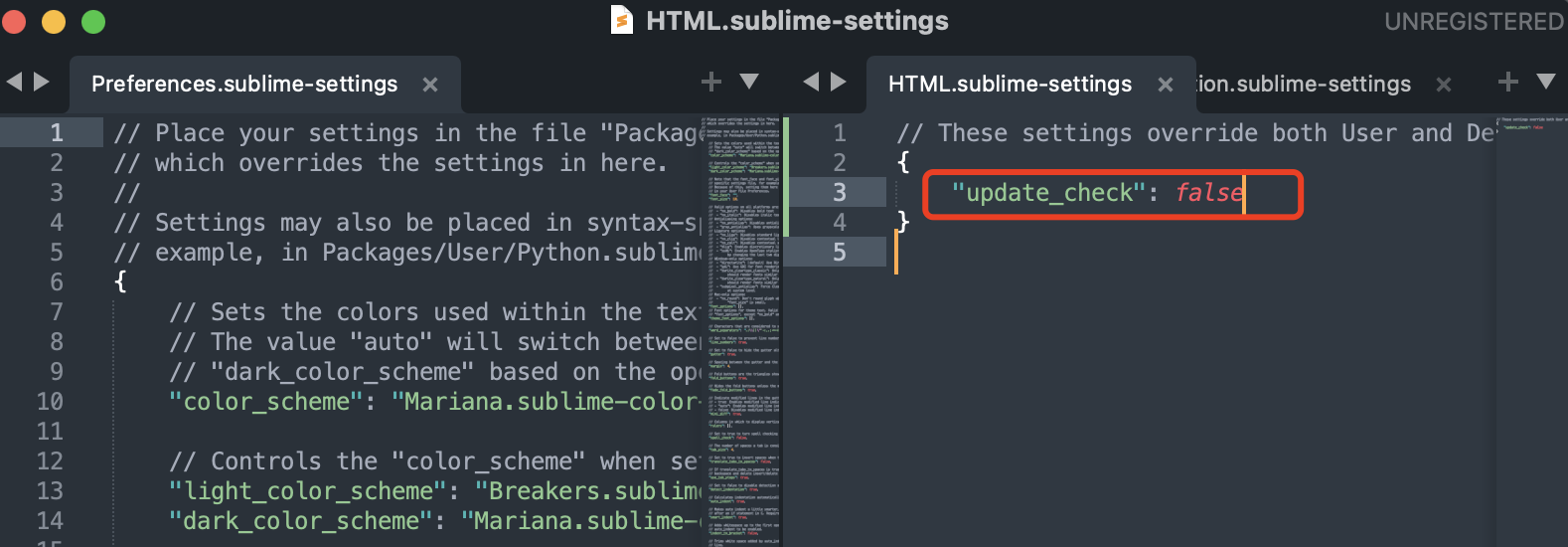Click the HTML.sublime-settings file icon in title
This screenshot has height=547, width=1568.
(622, 20)
